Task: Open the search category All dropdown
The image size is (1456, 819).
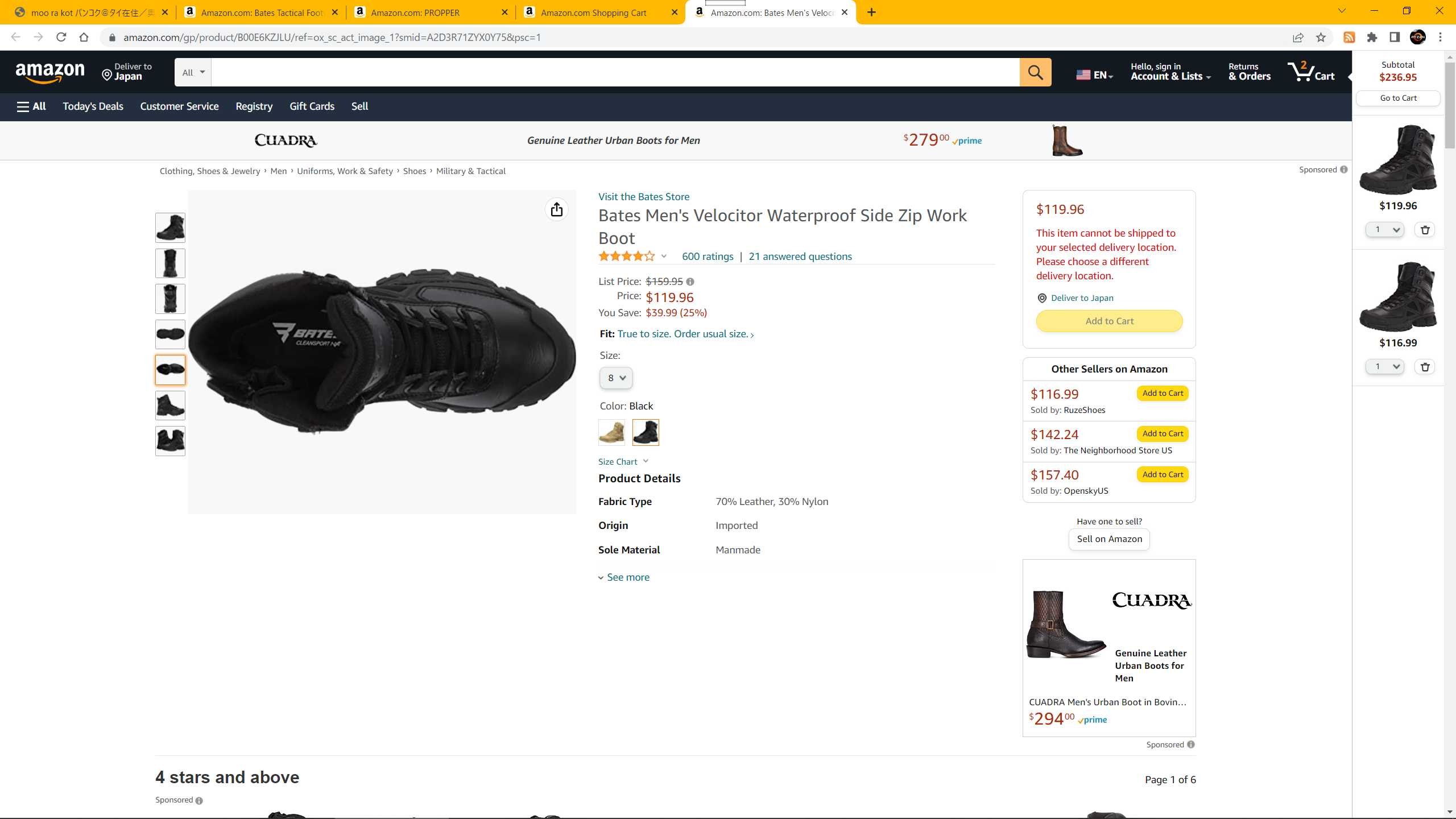Action: [x=193, y=72]
